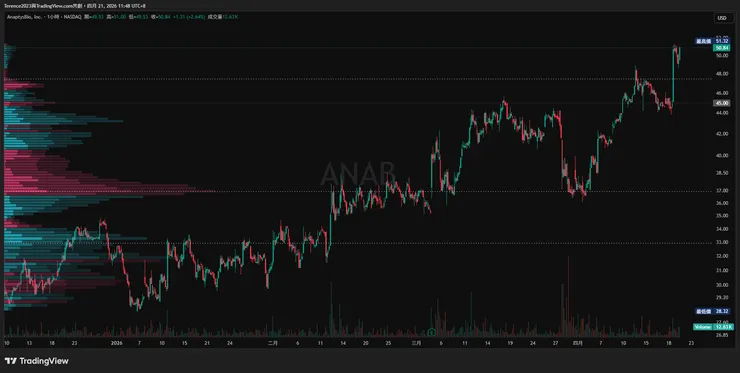This screenshot has width=740, height=373.
Task: Click the 37.00 price axis label
Action: pos(722,191)
